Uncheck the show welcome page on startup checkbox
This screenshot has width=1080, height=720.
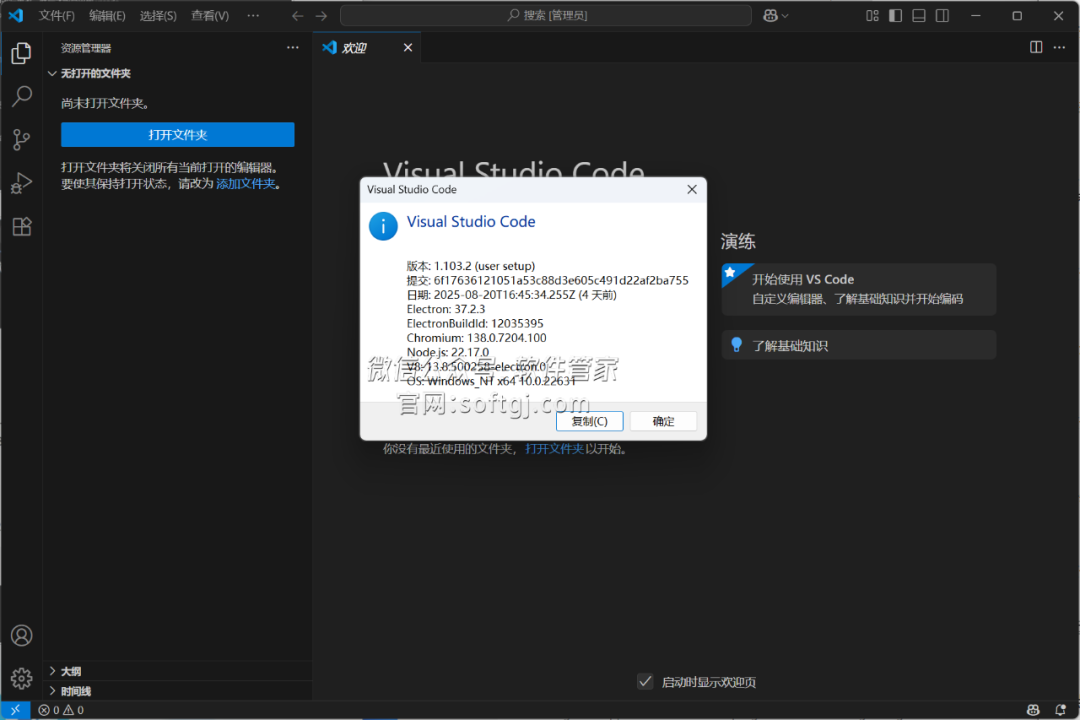tap(645, 681)
